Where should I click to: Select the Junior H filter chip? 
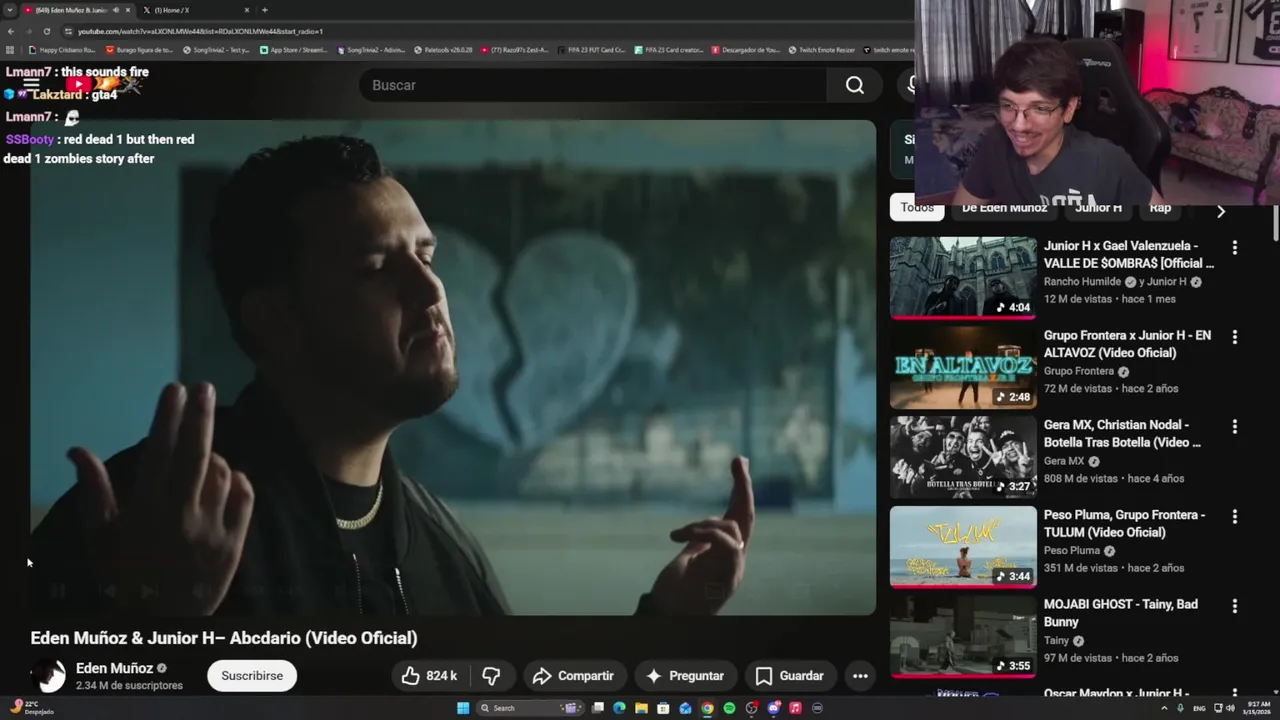point(1098,208)
